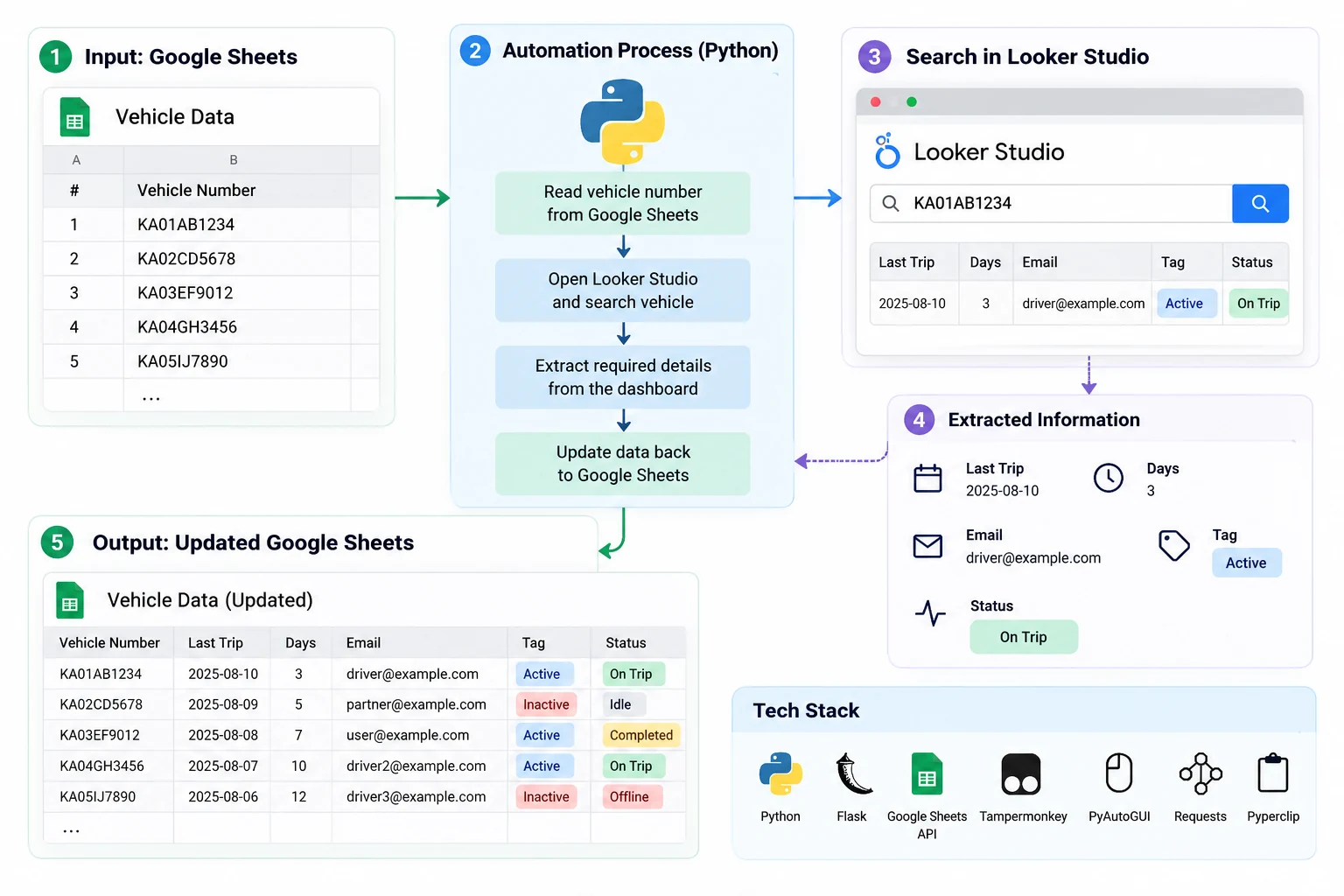This screenshot has width=1344, height=896.
Task: Select the Requests icon in Tech Stack
Action: tap(1200, 773)
